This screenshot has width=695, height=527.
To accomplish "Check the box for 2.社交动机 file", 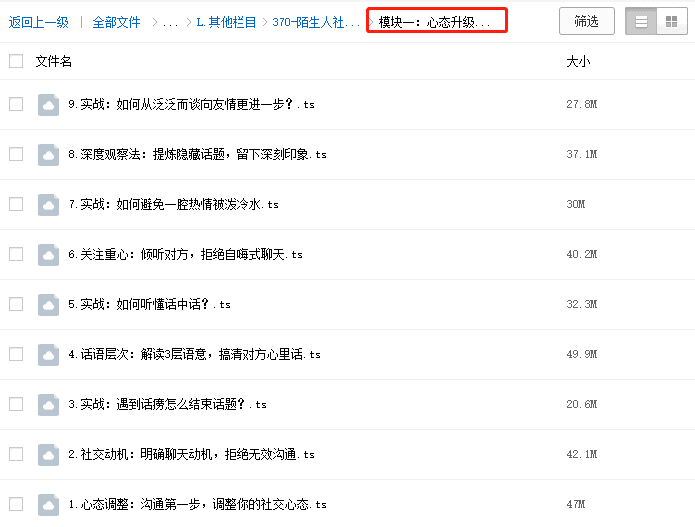I will tap(16, 454).
